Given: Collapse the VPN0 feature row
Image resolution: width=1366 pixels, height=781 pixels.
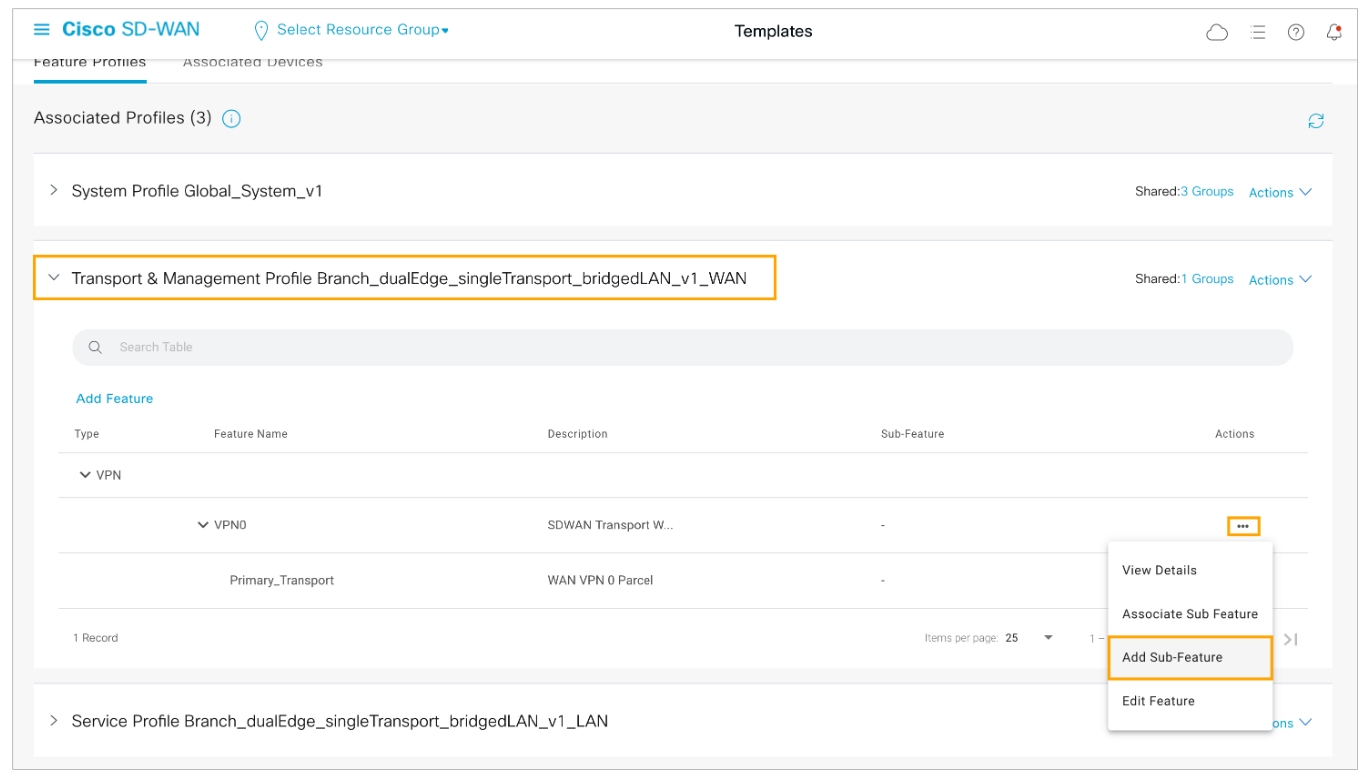Looking at the screenshot, I should [x=203, y=525].
